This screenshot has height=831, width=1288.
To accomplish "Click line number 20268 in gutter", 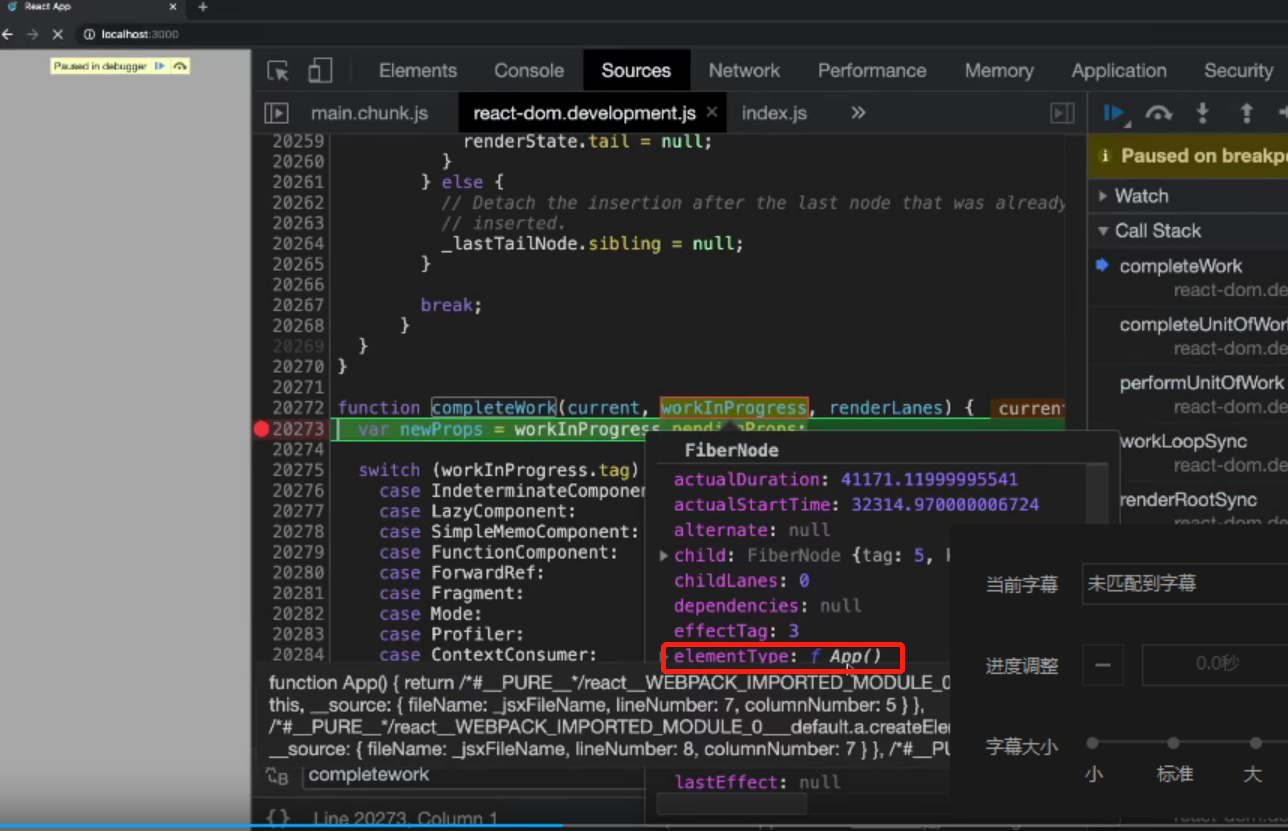I will click(x=298, y=326).
